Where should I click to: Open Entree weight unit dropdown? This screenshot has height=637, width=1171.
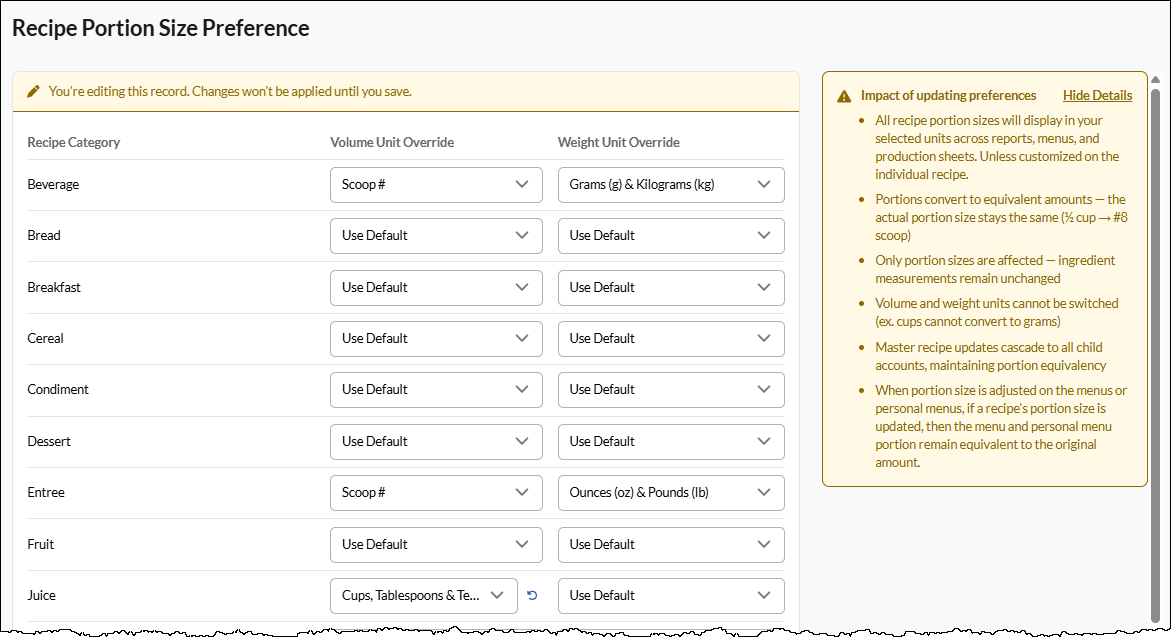[x=671, y=493]
